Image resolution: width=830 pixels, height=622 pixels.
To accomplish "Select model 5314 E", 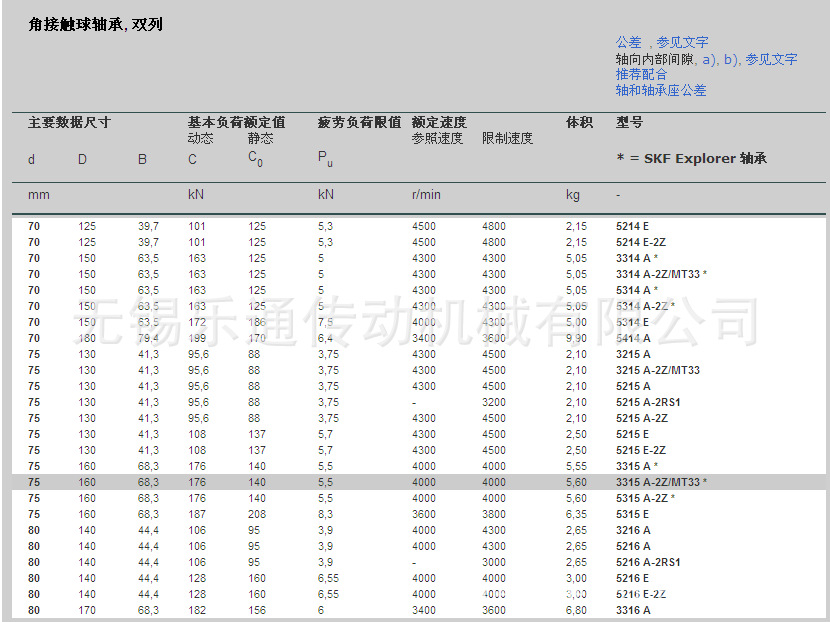I will coord(632,322).
